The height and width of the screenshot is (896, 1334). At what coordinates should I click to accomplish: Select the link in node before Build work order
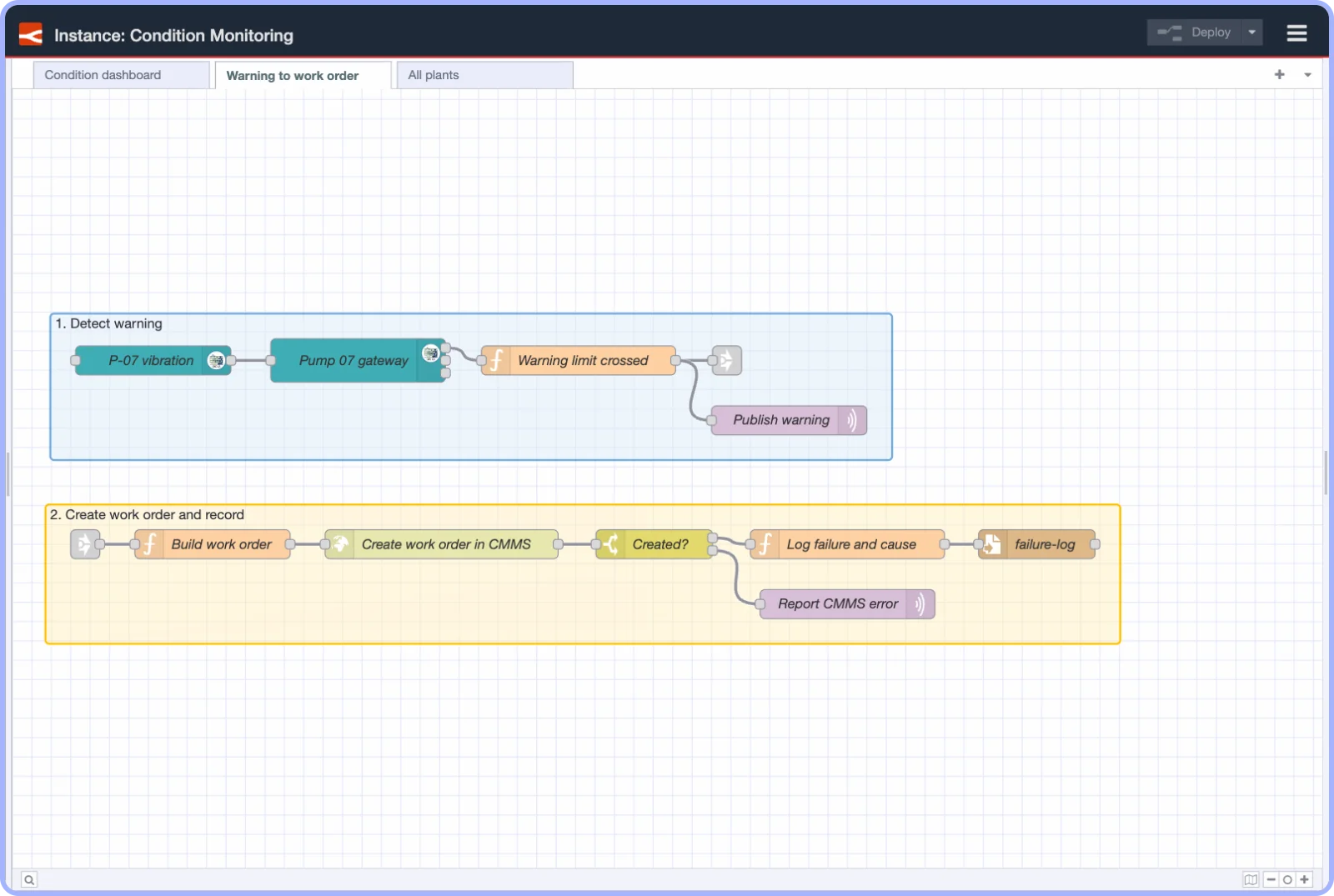[x=85, y=544]
